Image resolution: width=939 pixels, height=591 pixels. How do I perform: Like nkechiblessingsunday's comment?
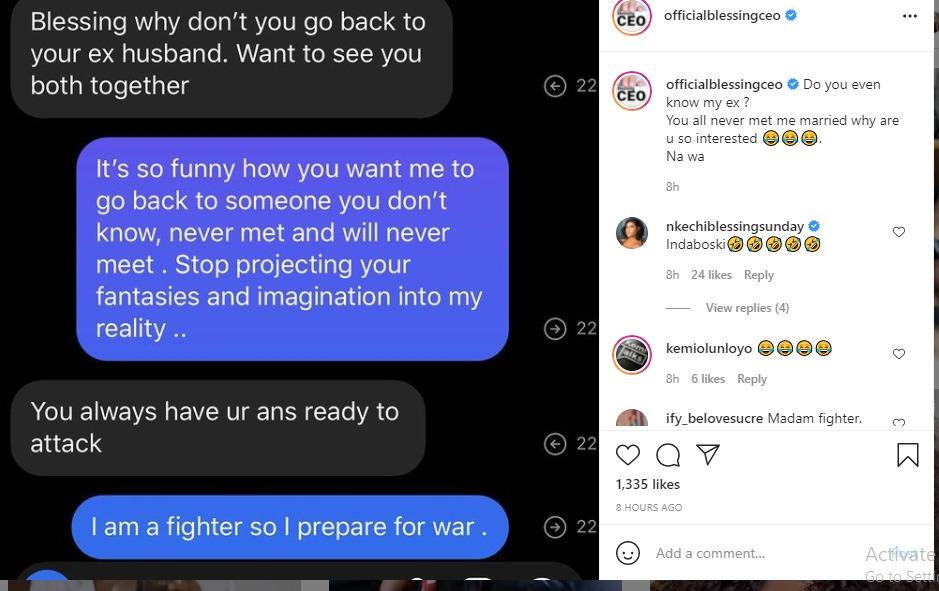(898, 232)
